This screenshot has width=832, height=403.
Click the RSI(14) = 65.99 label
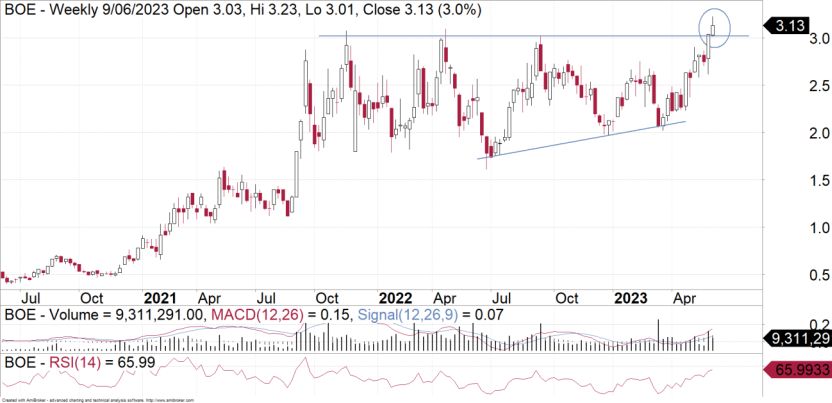tap(103, 363)
